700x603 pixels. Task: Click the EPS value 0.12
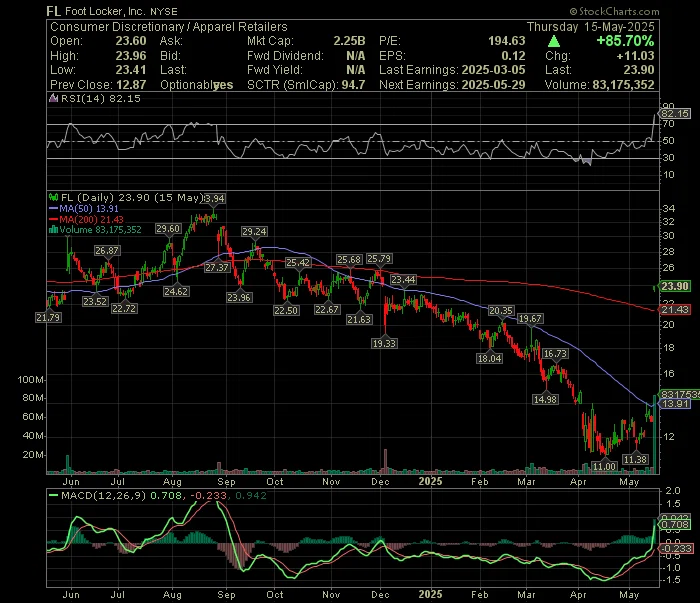pyautogui.click(x=513, y=56)
